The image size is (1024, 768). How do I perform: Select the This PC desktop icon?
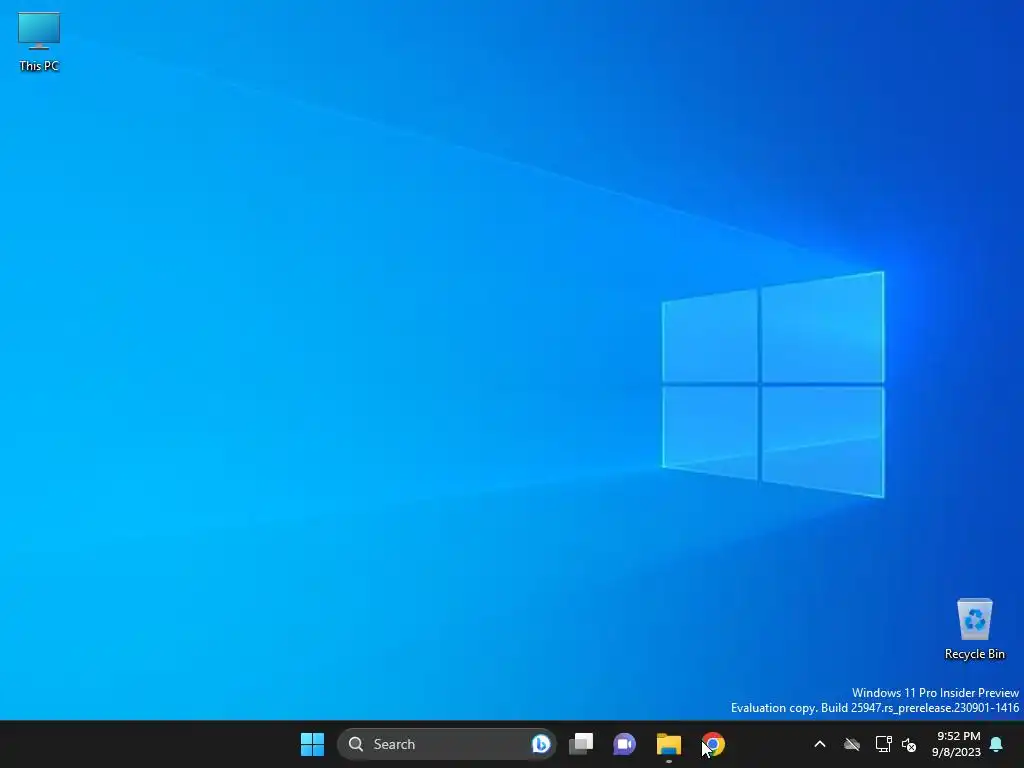(x=39, y=42)
